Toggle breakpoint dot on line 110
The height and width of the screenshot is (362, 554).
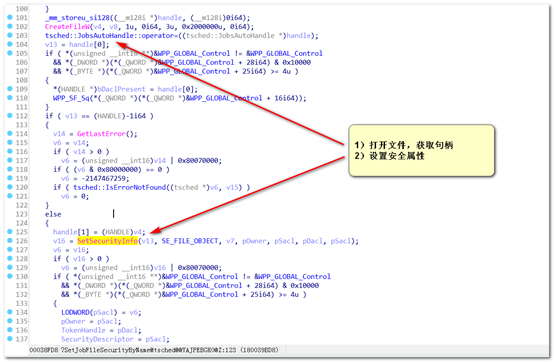coord(10,97)
